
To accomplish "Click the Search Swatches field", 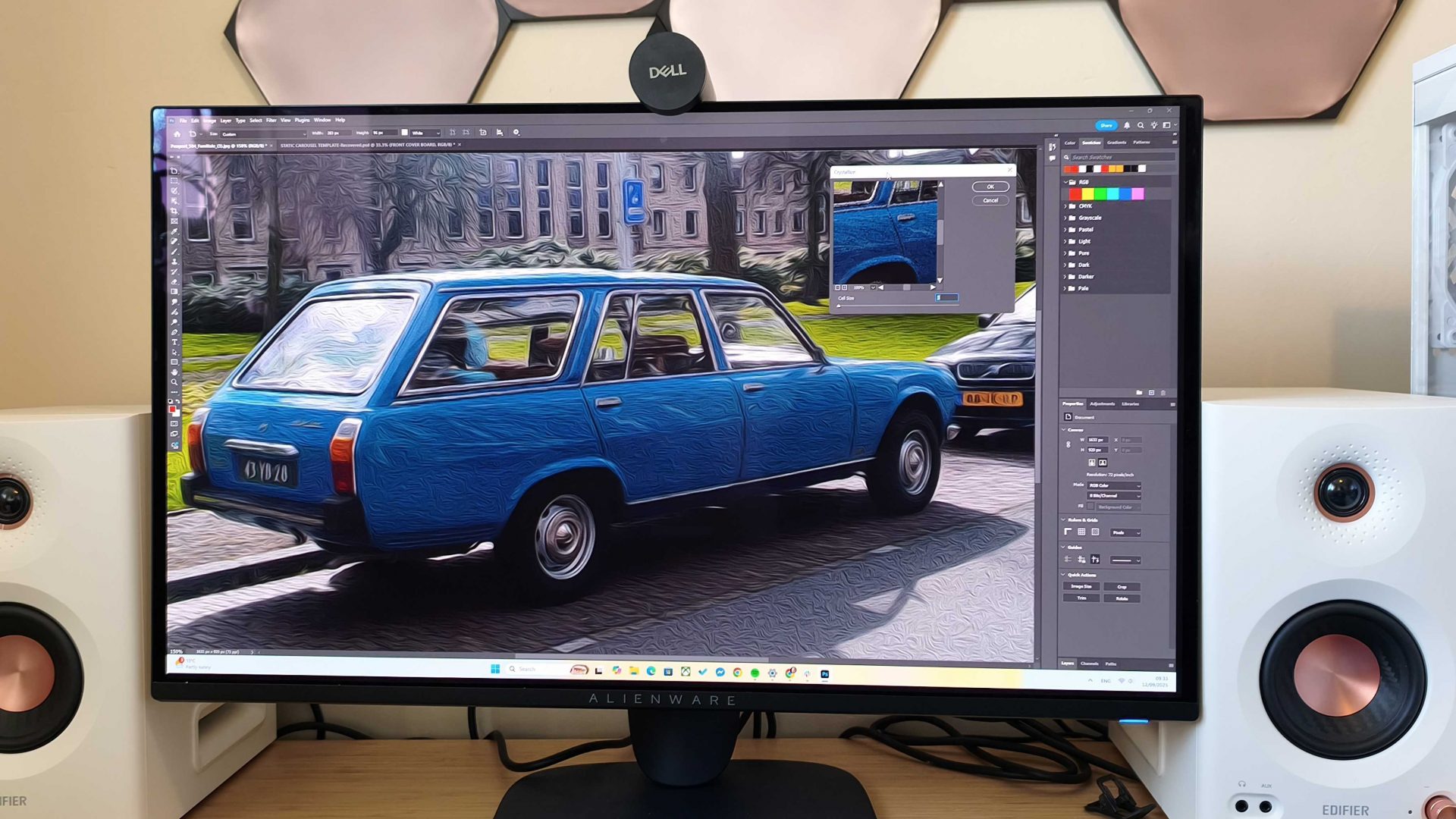I will click(x=1115, y=157).
